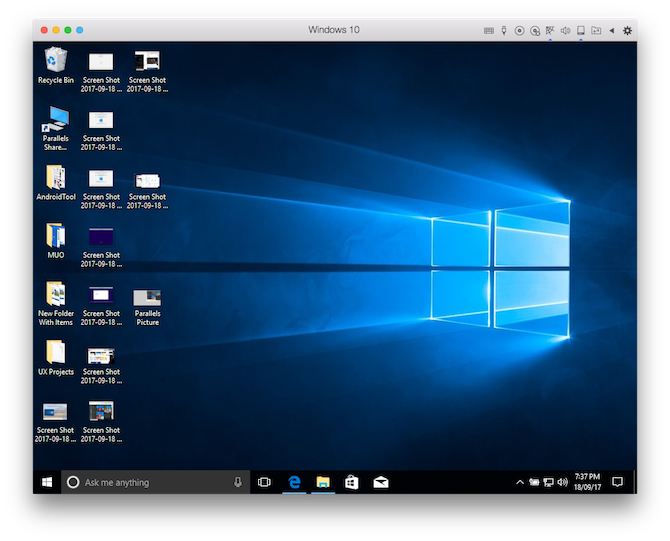
Task: Open Task View from the taskbar
Action: pyautogui.click(x=264, y=482)
